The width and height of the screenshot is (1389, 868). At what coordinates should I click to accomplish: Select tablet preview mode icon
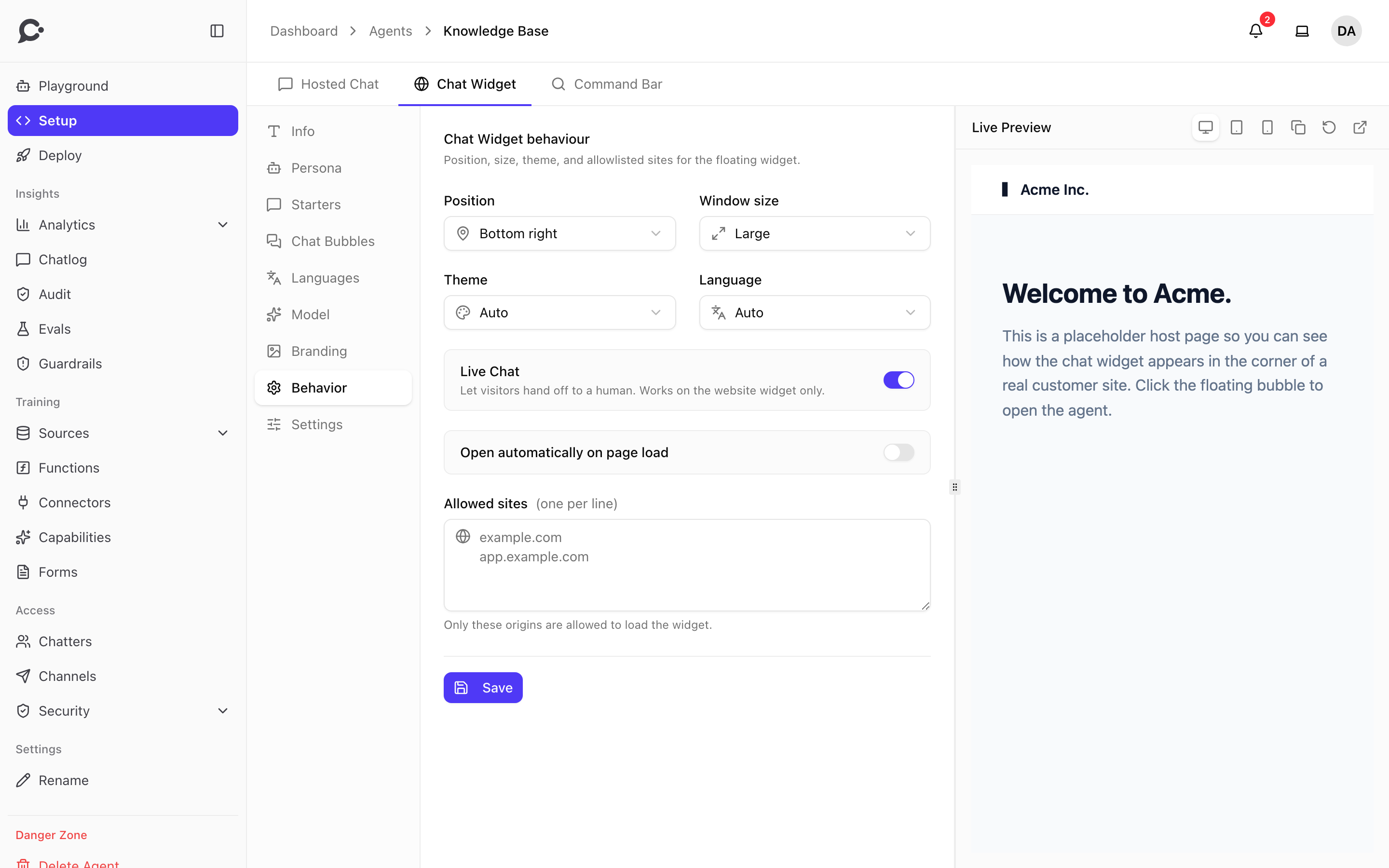click(1236, 127)
